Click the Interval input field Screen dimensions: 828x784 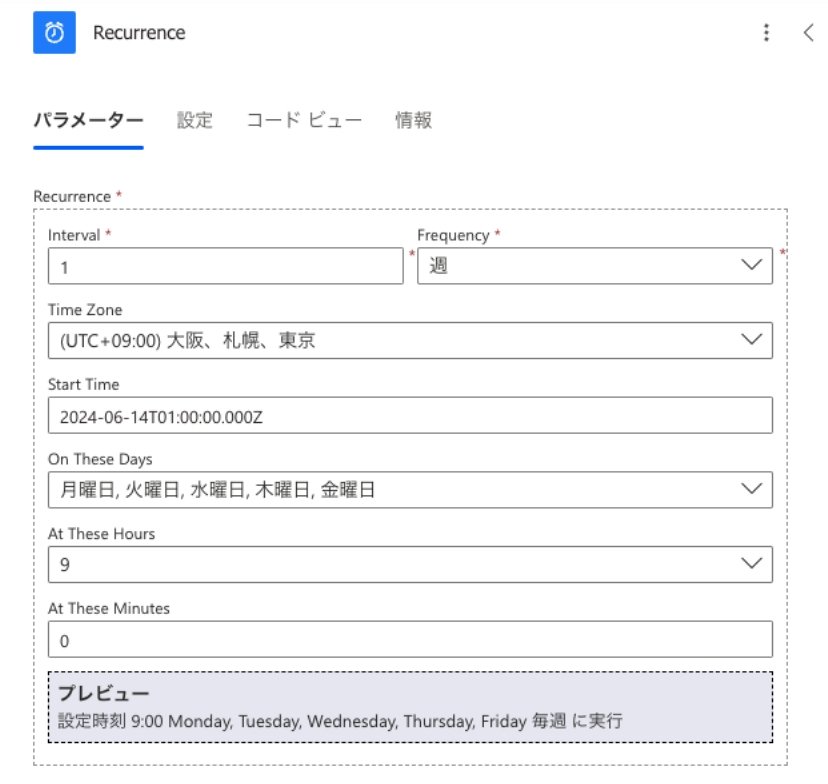225,266
